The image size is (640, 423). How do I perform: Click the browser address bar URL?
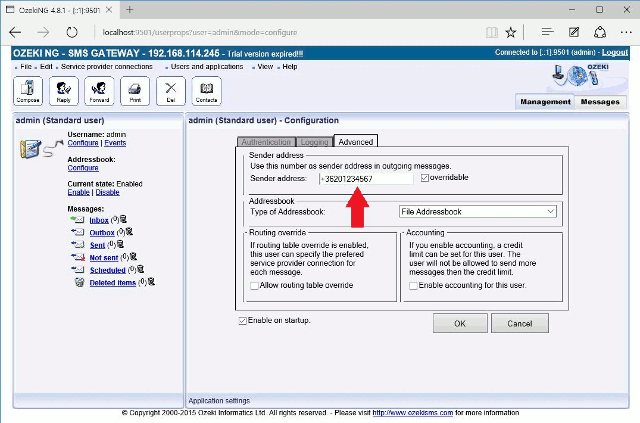(x=200, y=32)
